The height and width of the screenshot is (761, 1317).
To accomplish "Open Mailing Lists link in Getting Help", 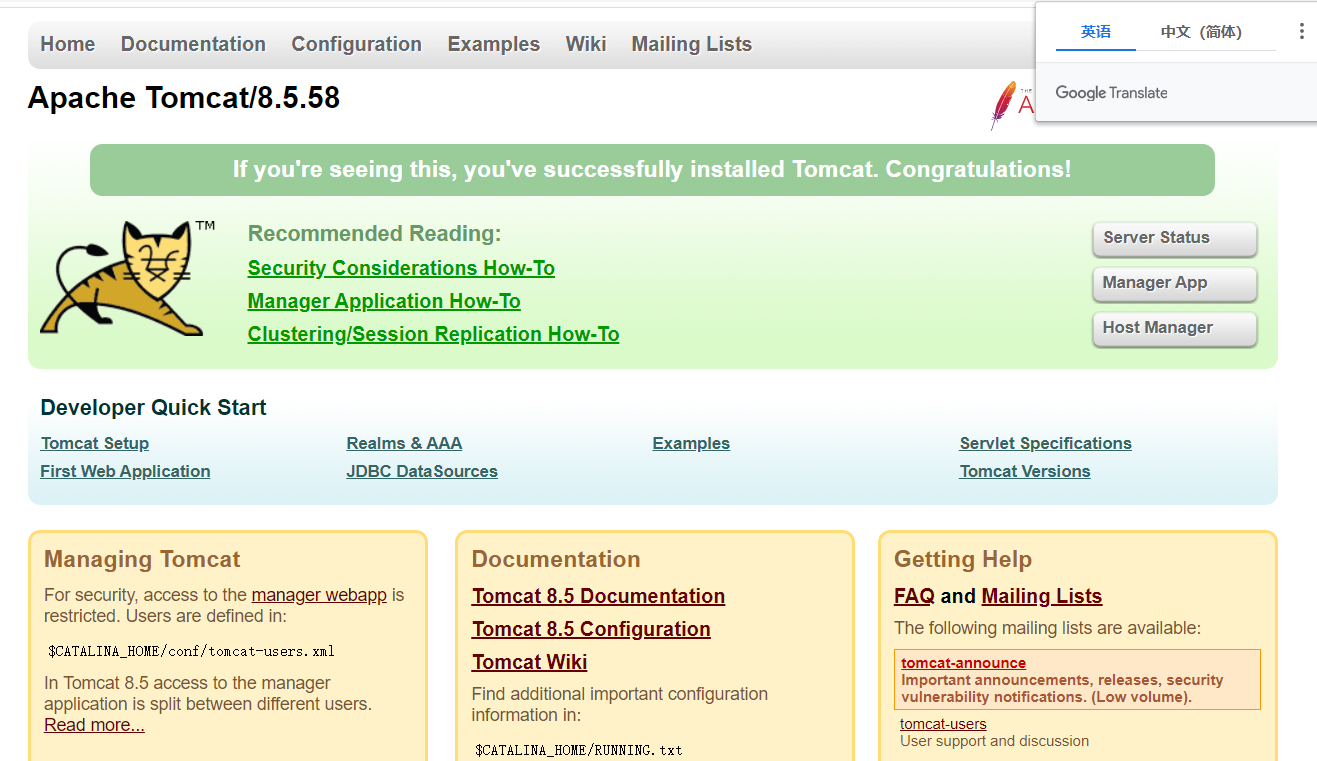I will click(1042, 596).
